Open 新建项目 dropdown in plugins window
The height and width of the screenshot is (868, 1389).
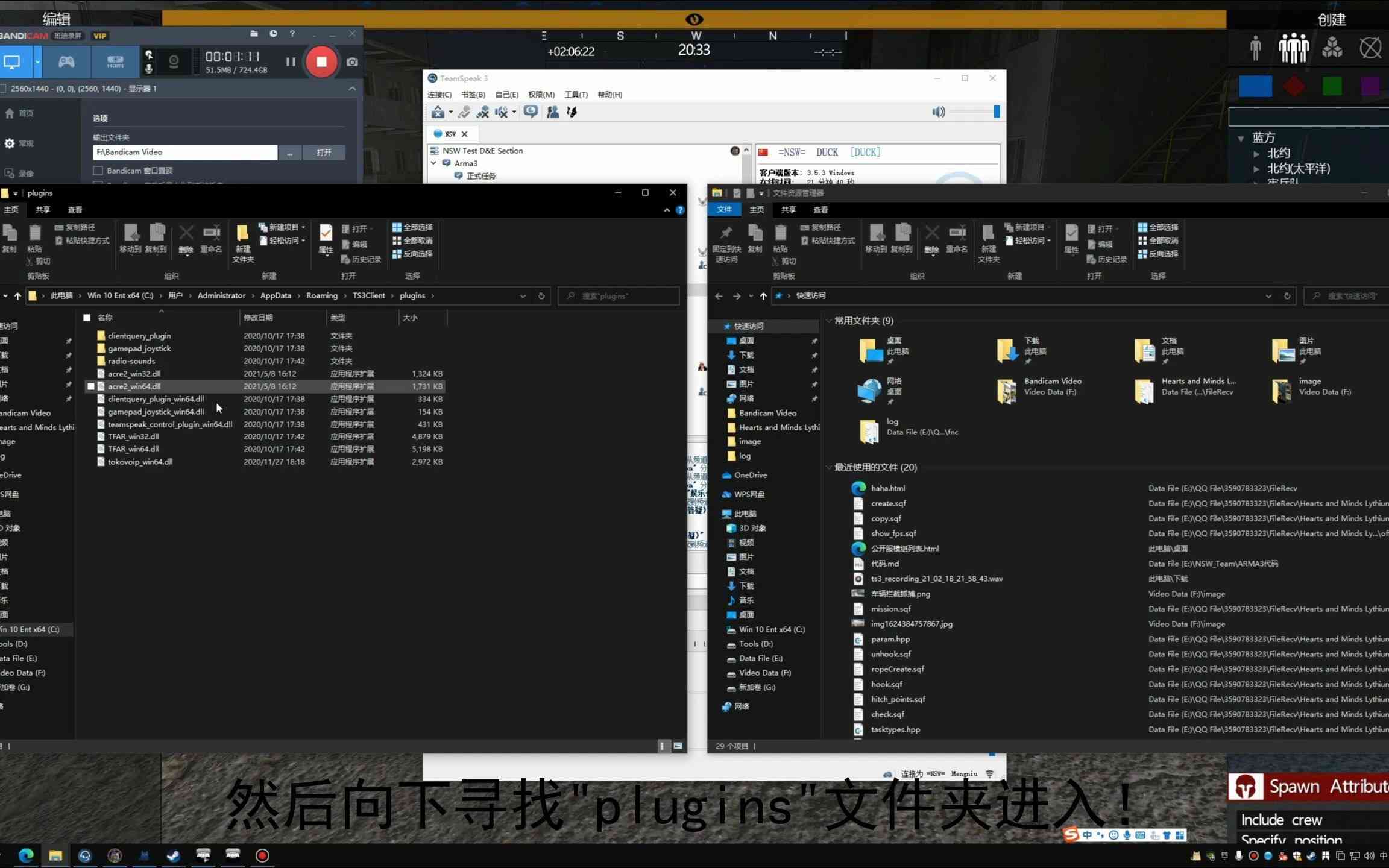point(282,227)
